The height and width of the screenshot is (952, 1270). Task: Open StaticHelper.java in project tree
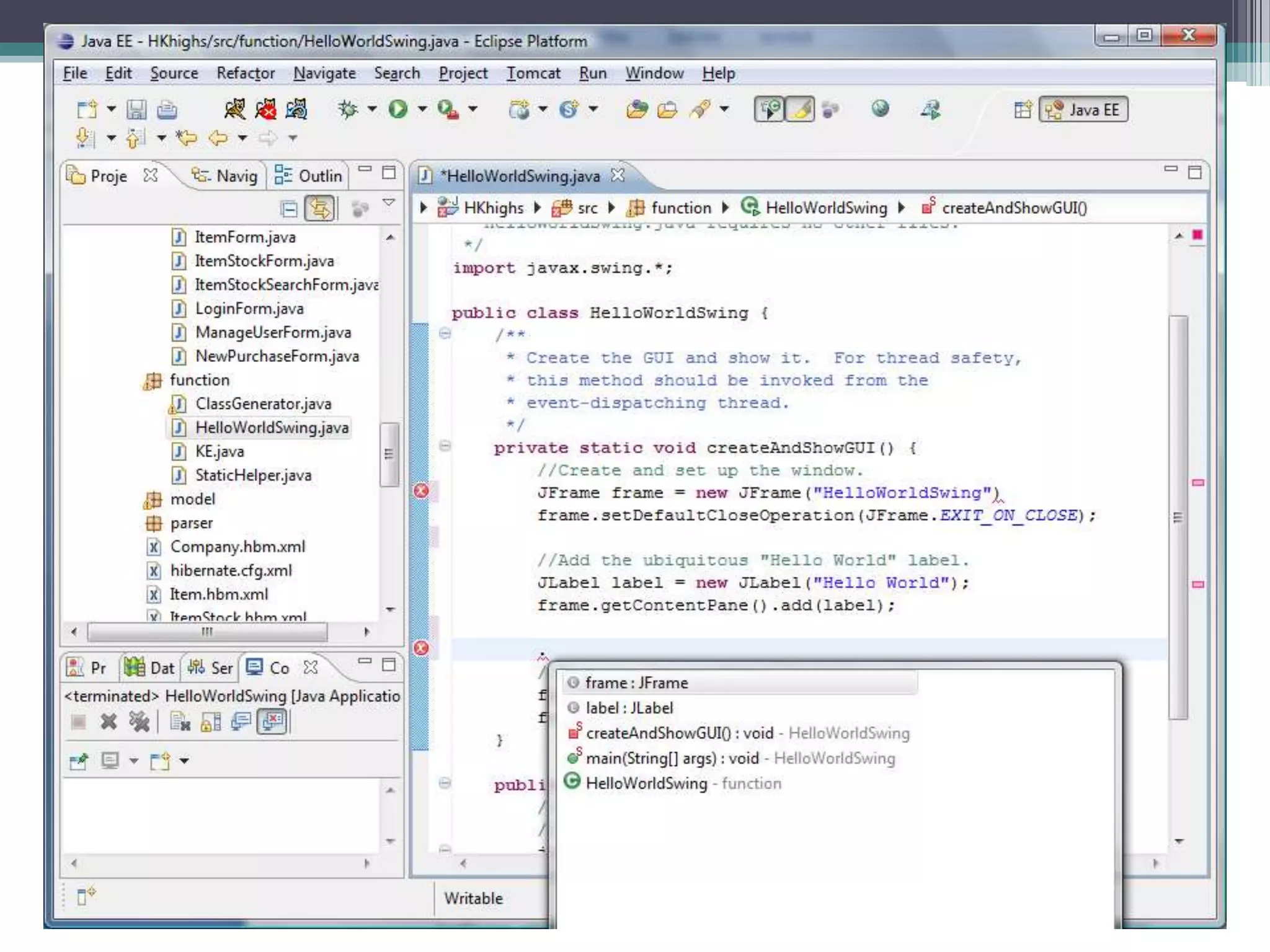click(253, 475)
